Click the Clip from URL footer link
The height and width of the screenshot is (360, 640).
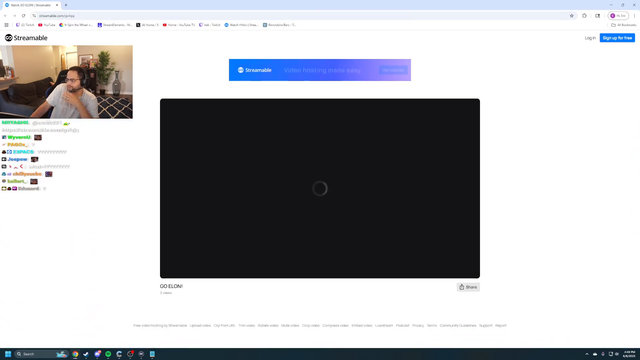[224, 326]
